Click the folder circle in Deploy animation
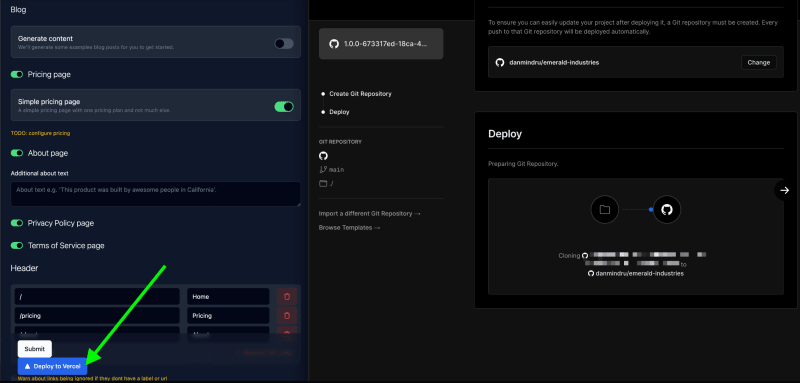 point(605,209)
